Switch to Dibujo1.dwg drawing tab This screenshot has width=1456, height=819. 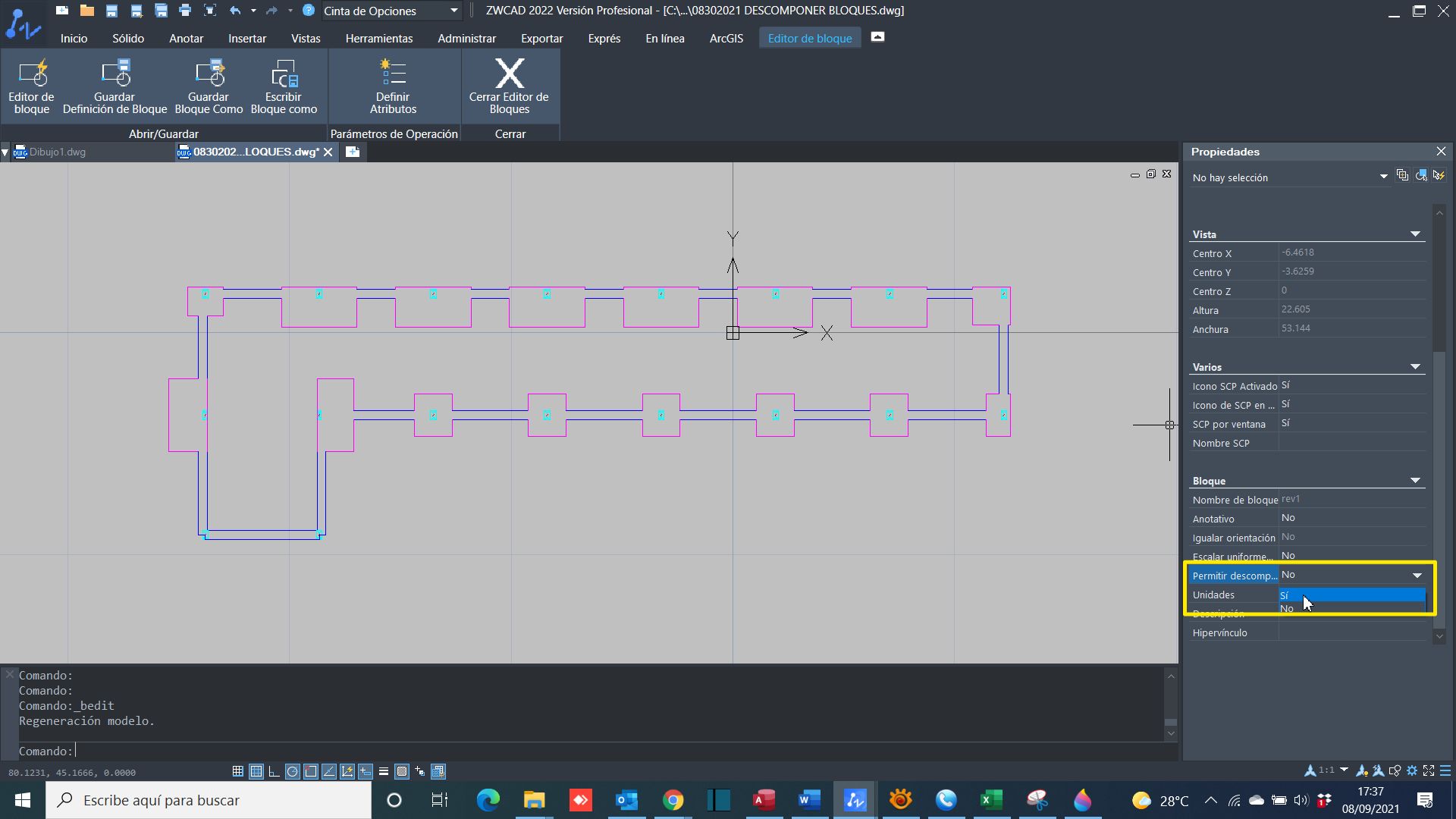coord(57,152)
